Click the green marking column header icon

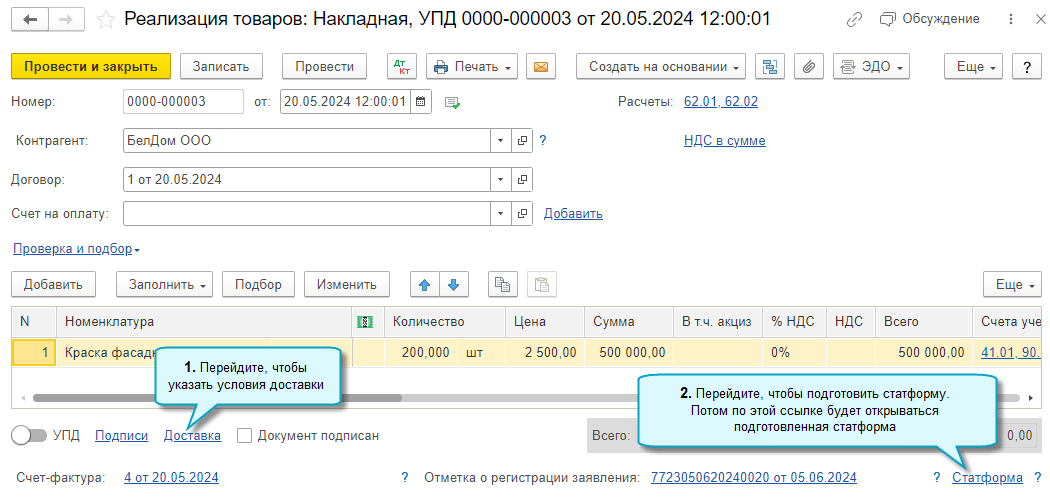click(x=366, y=322)
